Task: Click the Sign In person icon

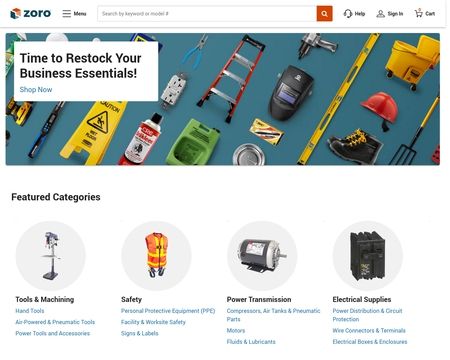Action: [380, 14]
